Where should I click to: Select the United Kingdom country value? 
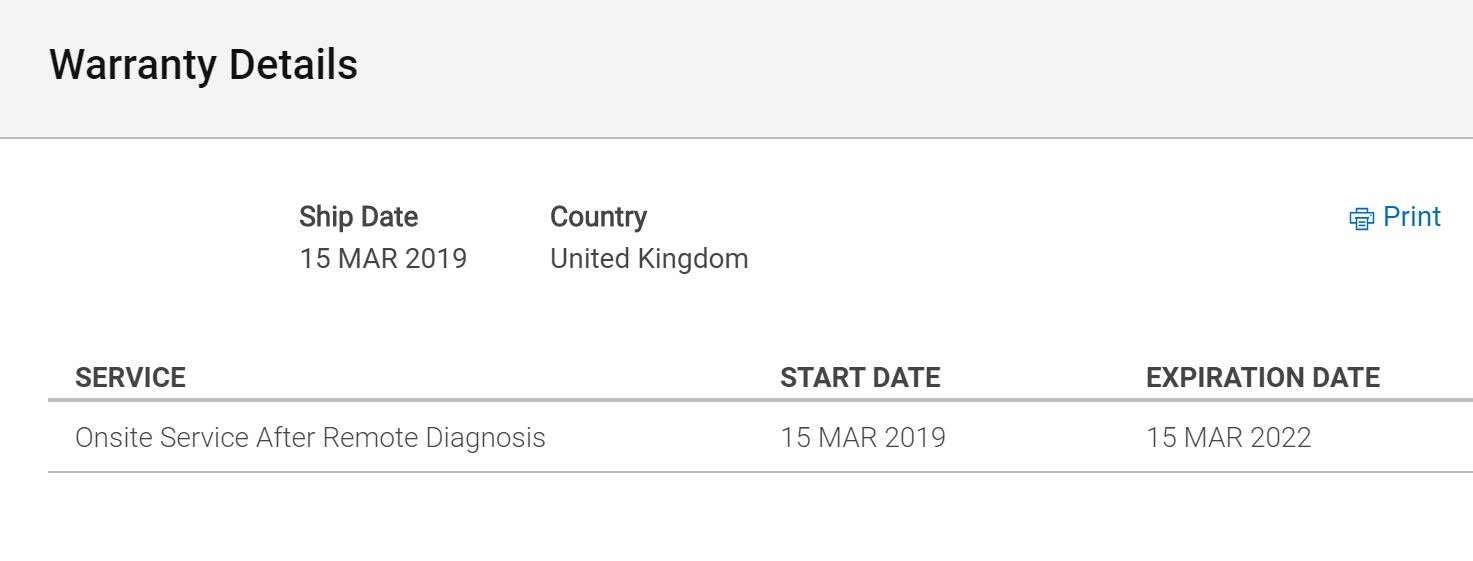[x=649, y=258]
